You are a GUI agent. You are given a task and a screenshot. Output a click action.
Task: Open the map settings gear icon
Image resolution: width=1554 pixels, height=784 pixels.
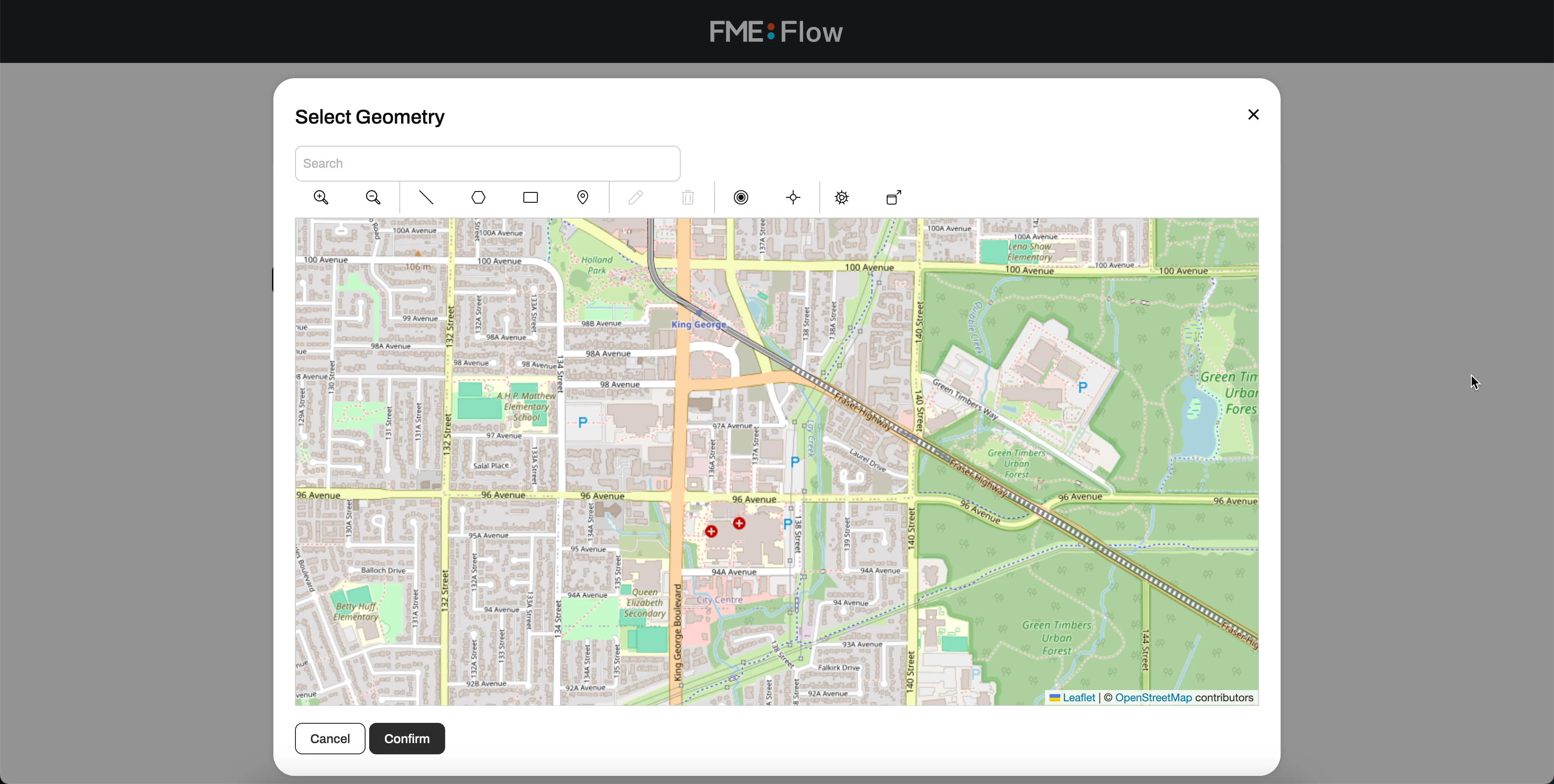(x=842, y=197)
